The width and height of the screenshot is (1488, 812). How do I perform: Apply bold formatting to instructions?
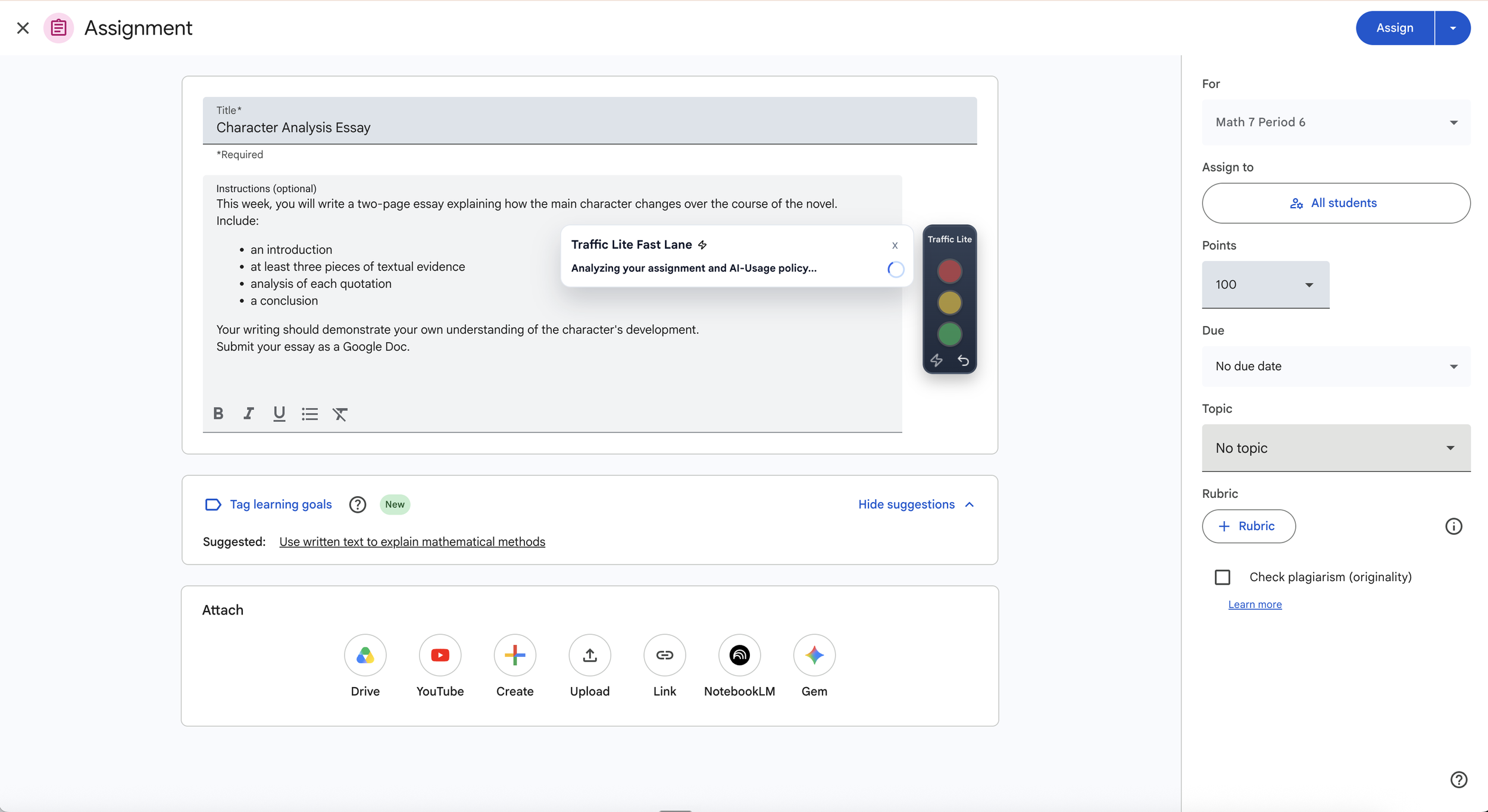coord(218,413)
